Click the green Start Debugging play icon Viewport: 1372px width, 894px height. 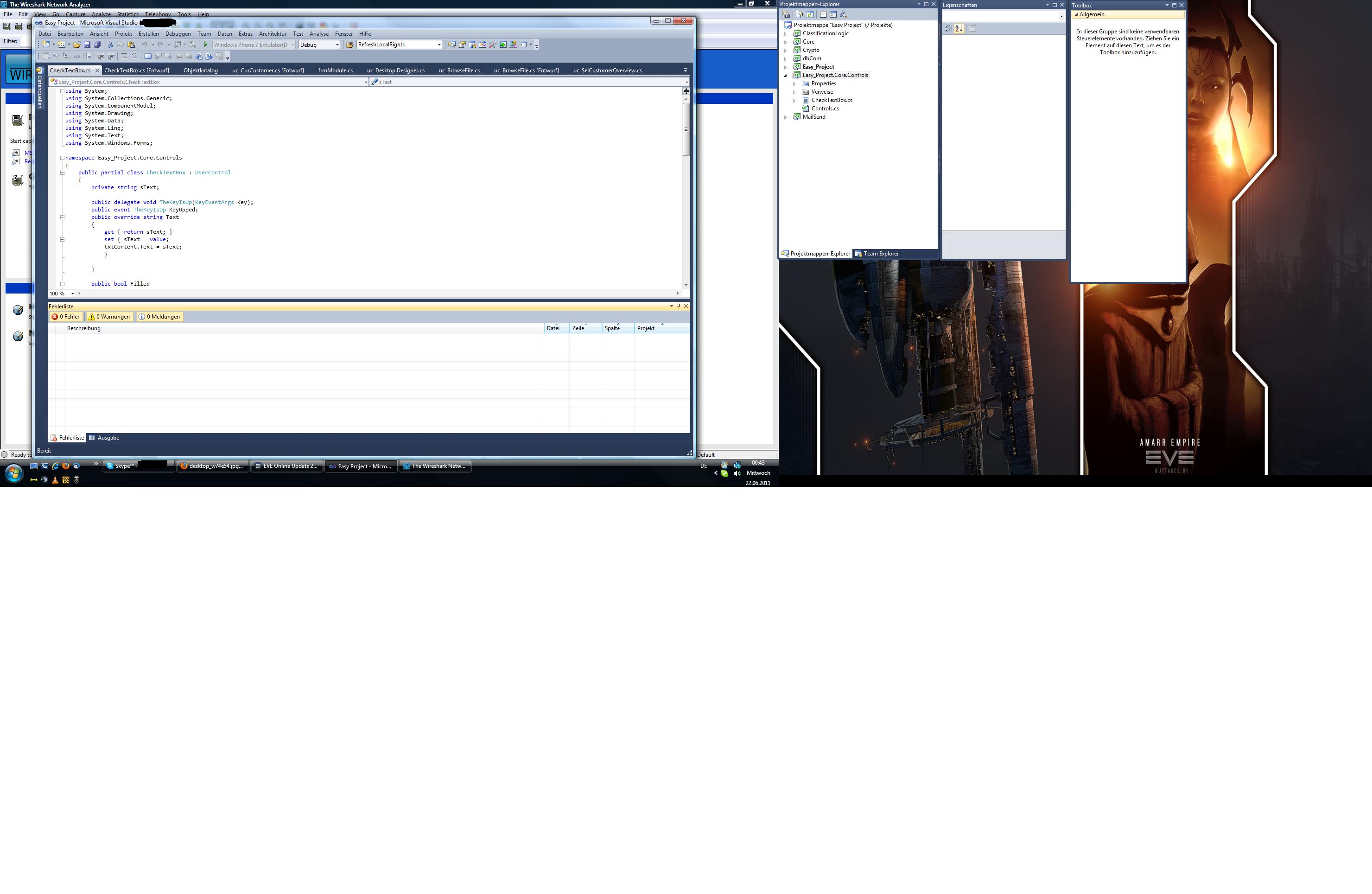click(205, 45)
